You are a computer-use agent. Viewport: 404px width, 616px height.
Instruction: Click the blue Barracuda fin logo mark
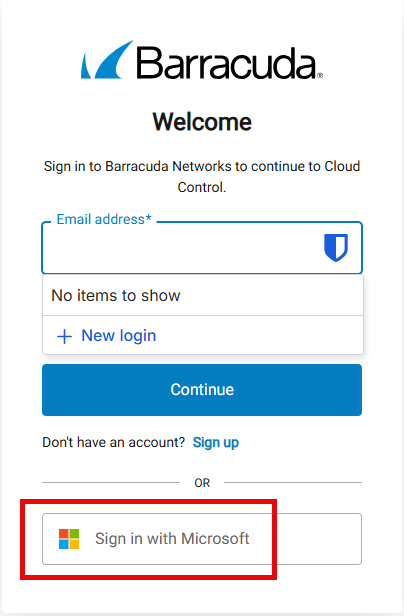click(107, 59)
